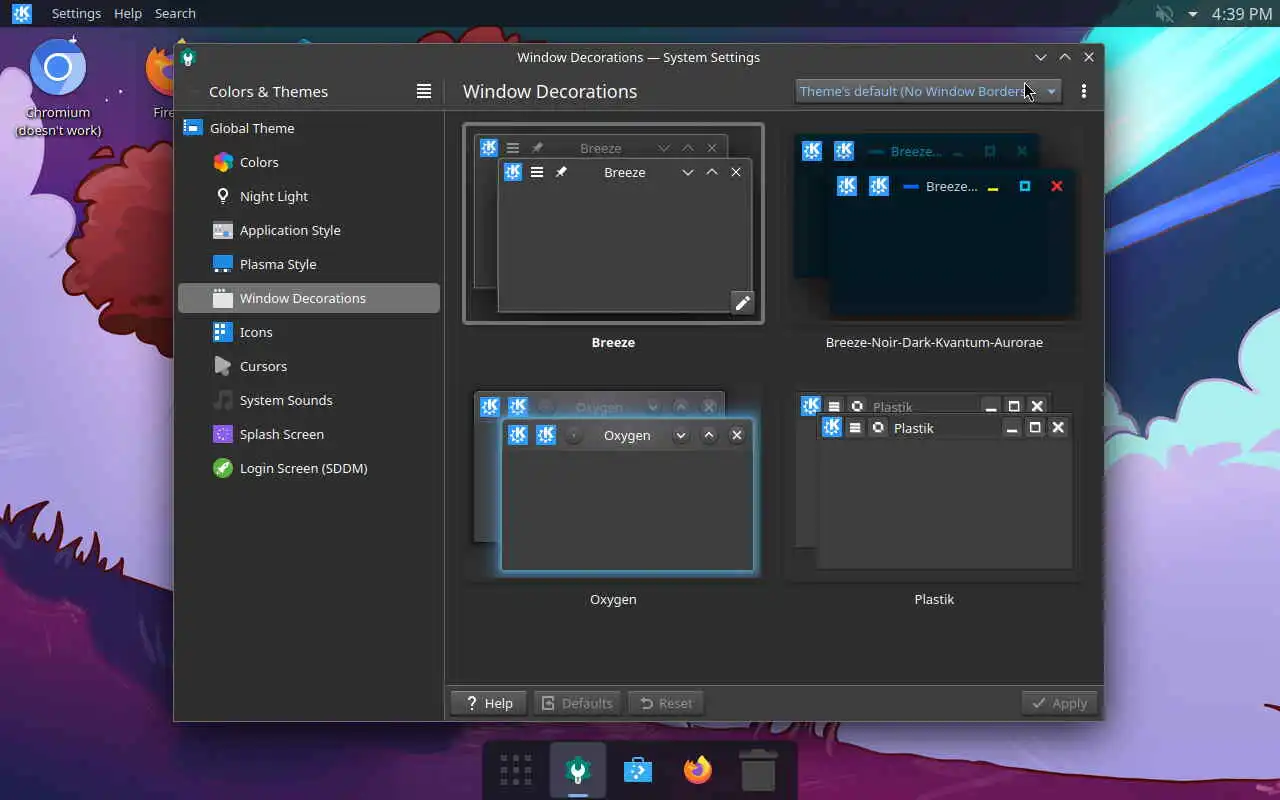Image resolution: width=1280 pixels, height=800 pixels.
Task: Open the Cursors settings page
Action: pyautogui.click(x=308, y=366)
